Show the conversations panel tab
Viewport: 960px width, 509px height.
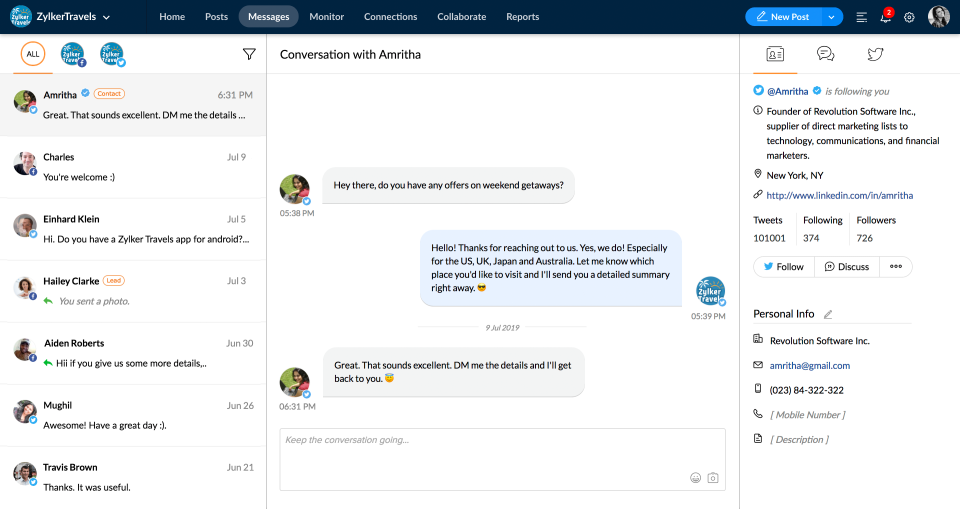(x=825, y=54)
